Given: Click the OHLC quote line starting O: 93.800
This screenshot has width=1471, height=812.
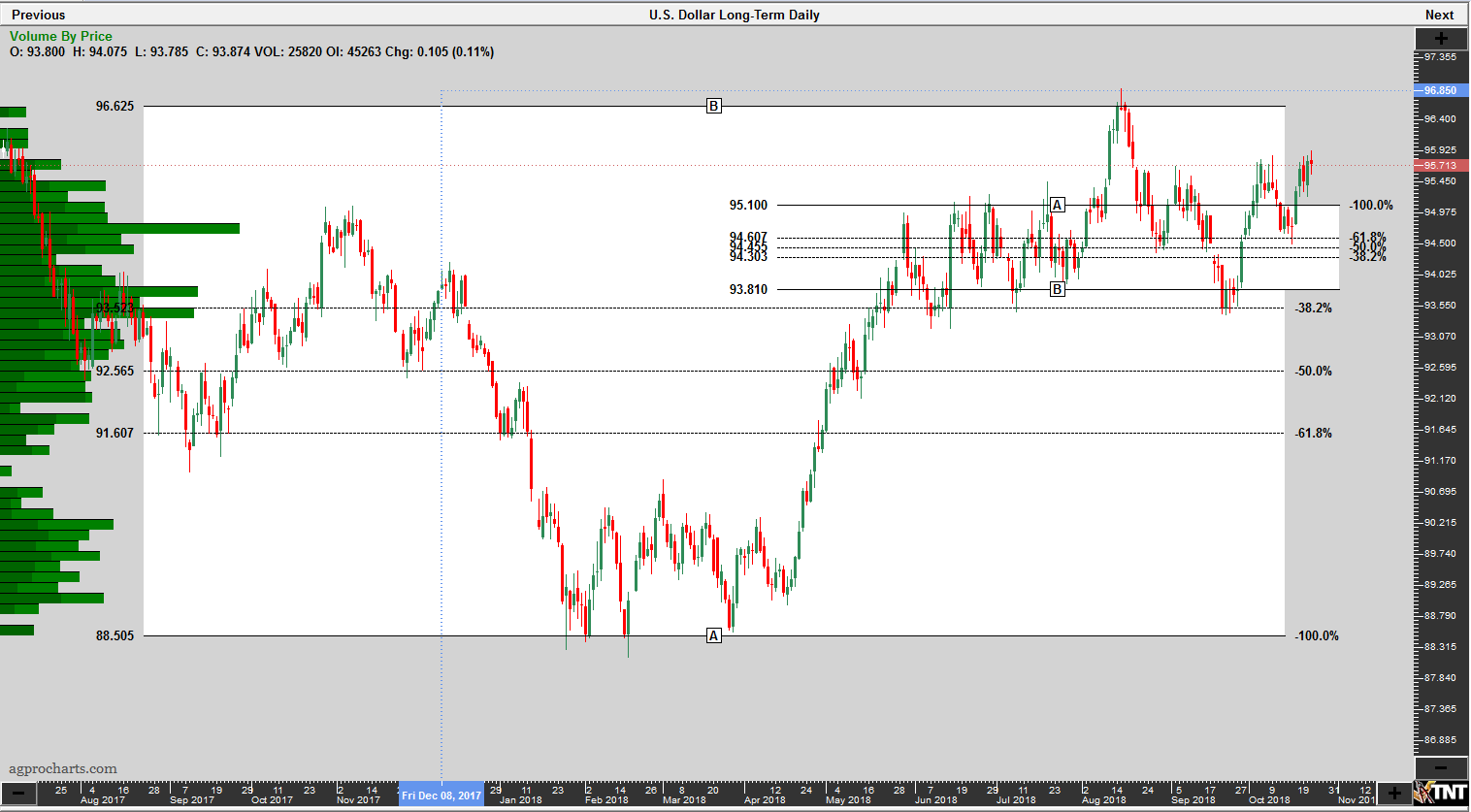Looking at the screenshot, I should click(251, 51).
